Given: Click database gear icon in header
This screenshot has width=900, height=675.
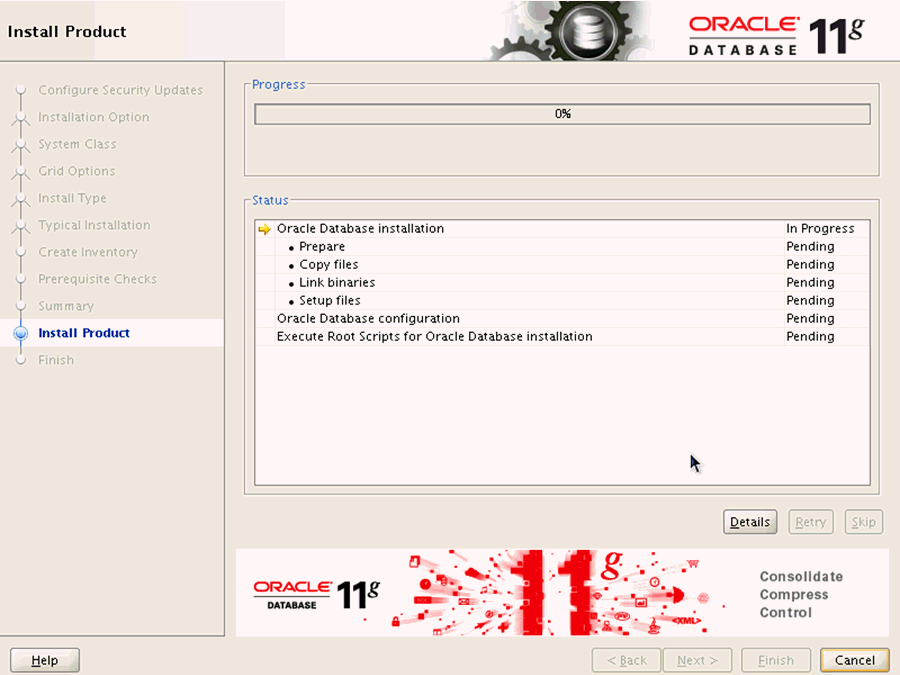Looking at the screenshot, I should 589,30.
